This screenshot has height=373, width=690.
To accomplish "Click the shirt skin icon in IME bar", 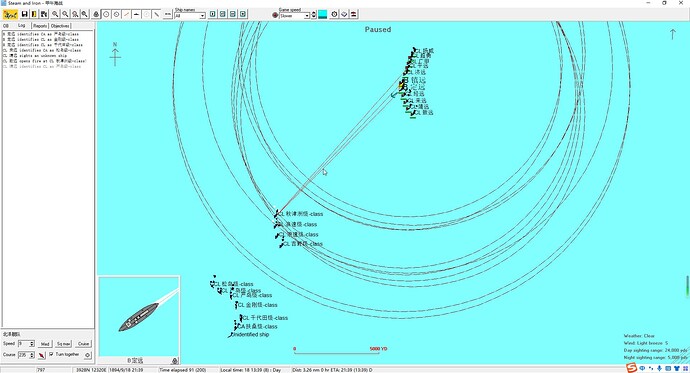I will coord(677,368).
